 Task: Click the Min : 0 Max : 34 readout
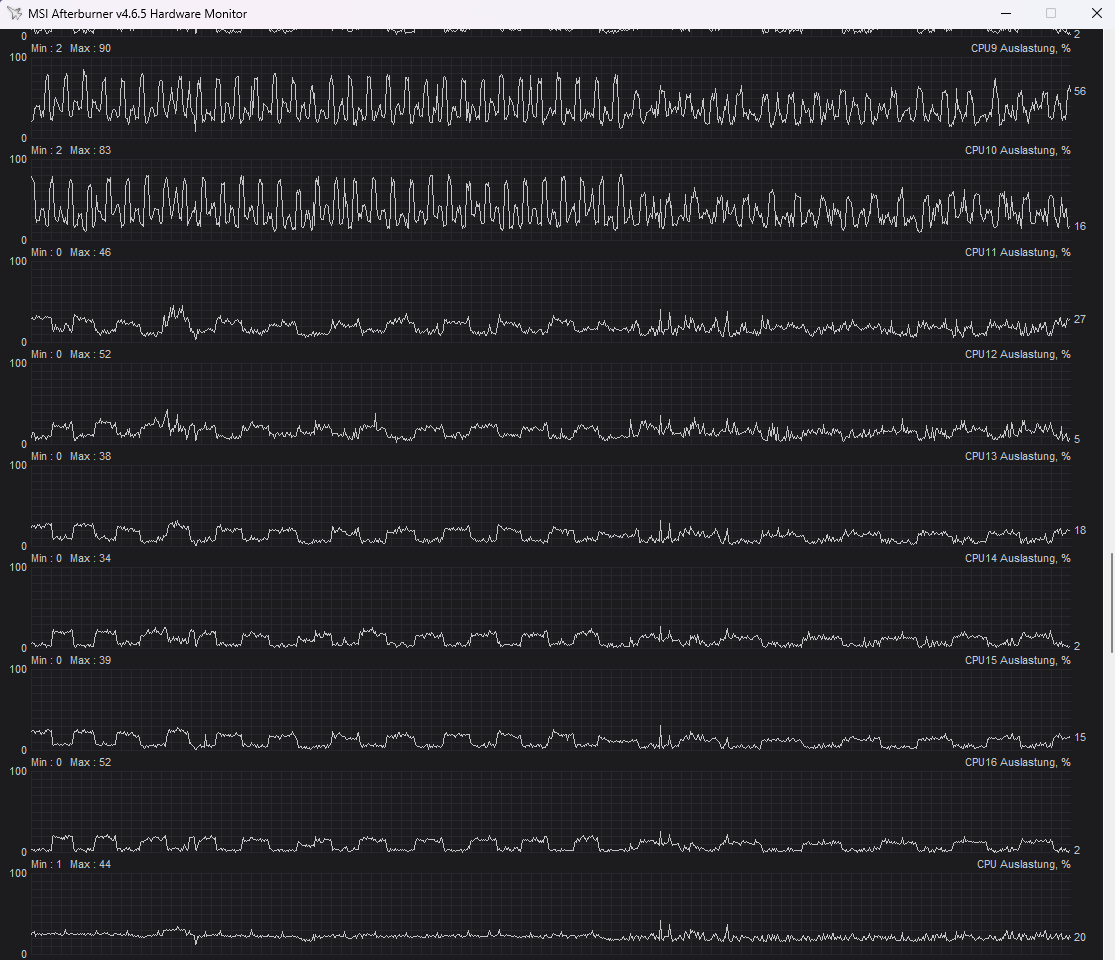[x=71, y=558]
